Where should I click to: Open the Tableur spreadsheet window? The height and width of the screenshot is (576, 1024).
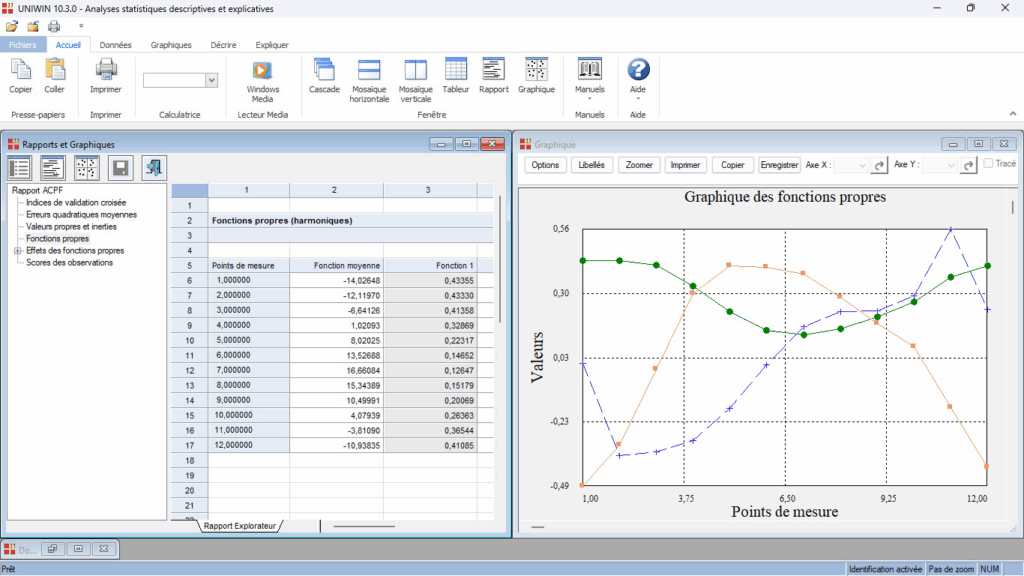456,69
